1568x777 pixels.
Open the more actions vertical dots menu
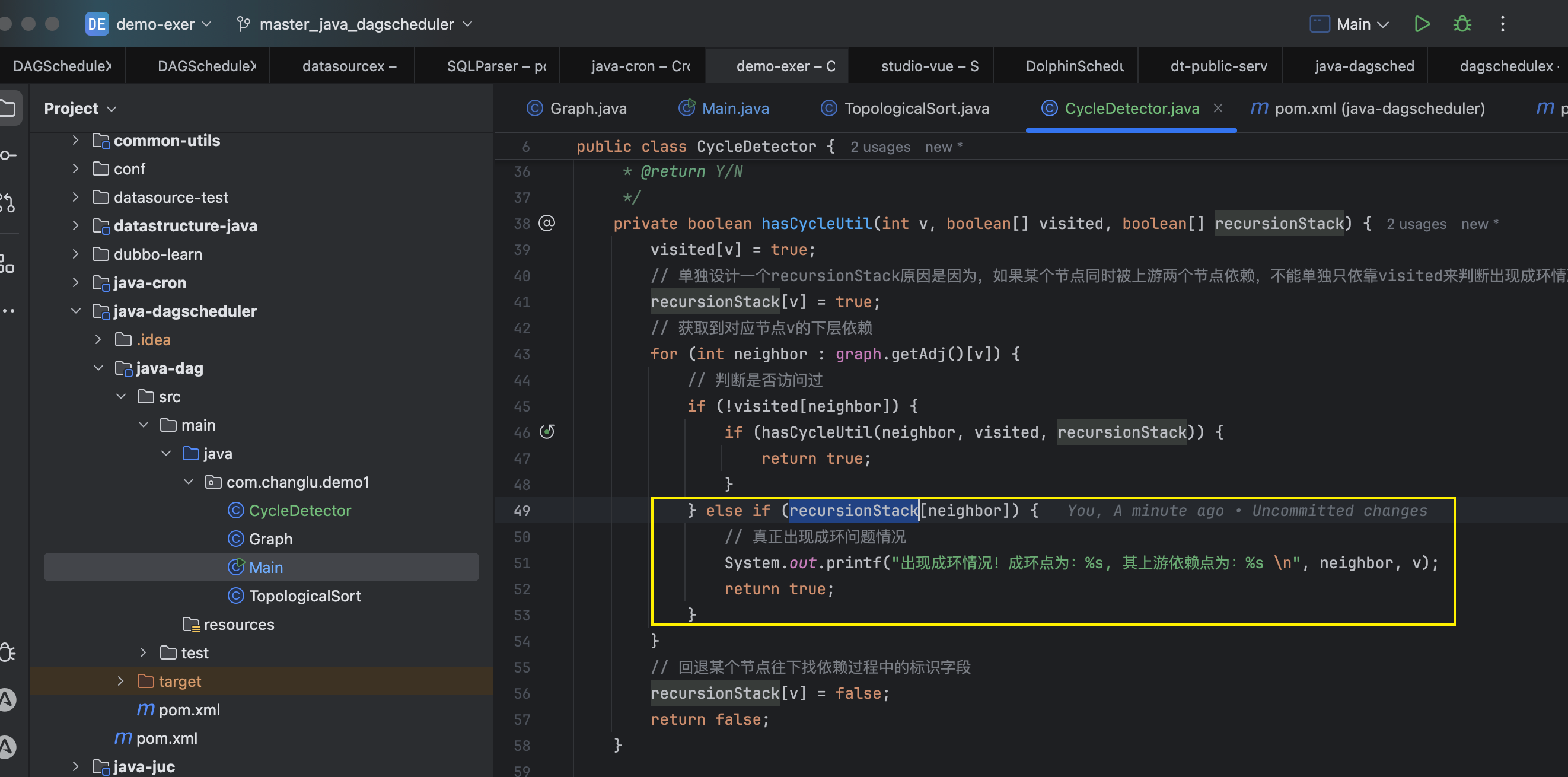tap(1502, 24)
